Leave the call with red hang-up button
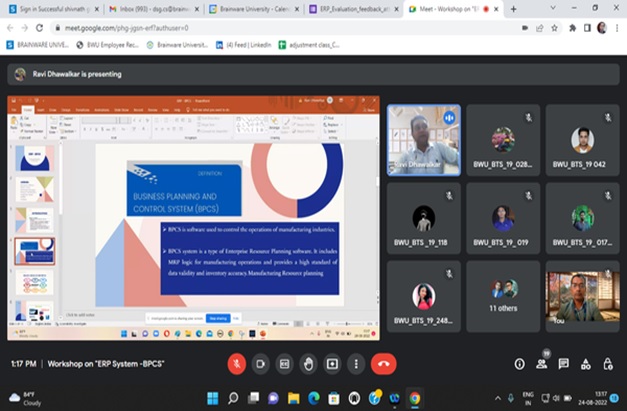 383,364
